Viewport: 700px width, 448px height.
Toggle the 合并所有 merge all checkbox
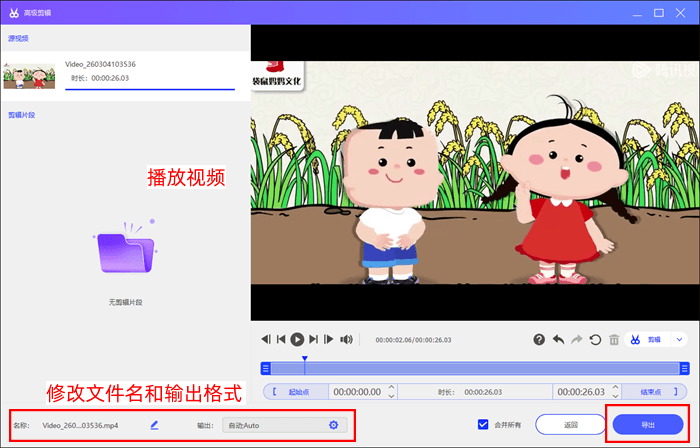[x=483, y=424]
